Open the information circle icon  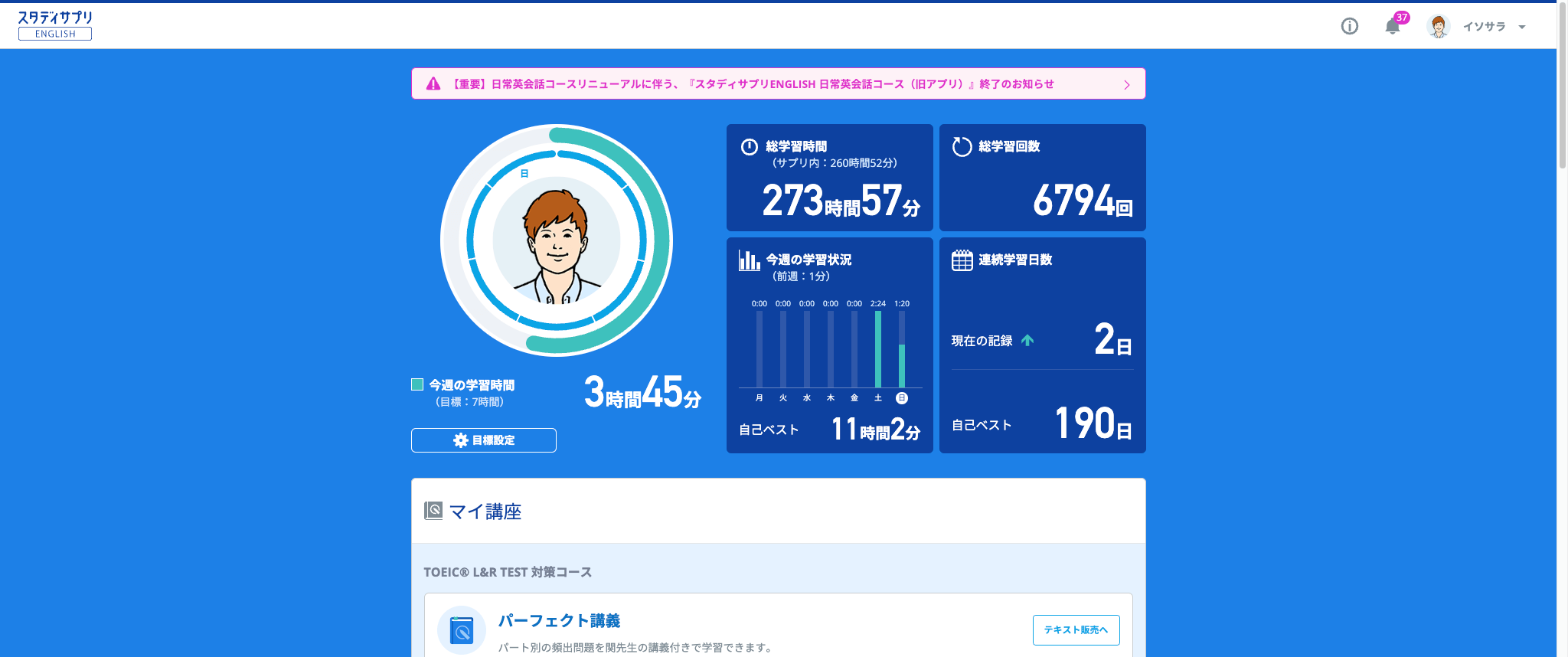[x=1350, y=26]
